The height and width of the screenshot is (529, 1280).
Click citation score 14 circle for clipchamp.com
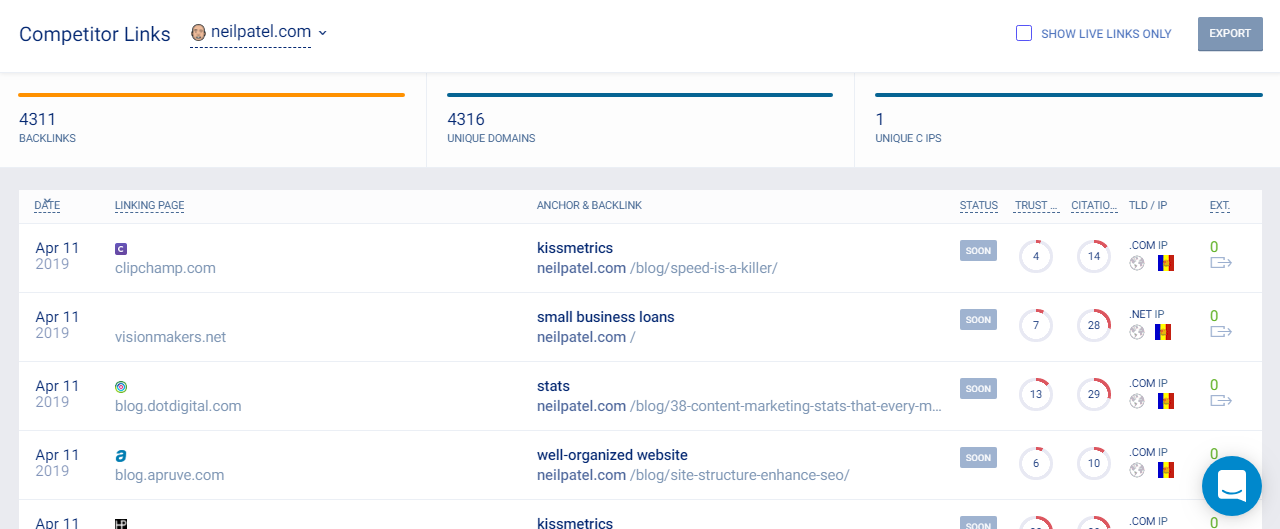(x=1094, y=256)
